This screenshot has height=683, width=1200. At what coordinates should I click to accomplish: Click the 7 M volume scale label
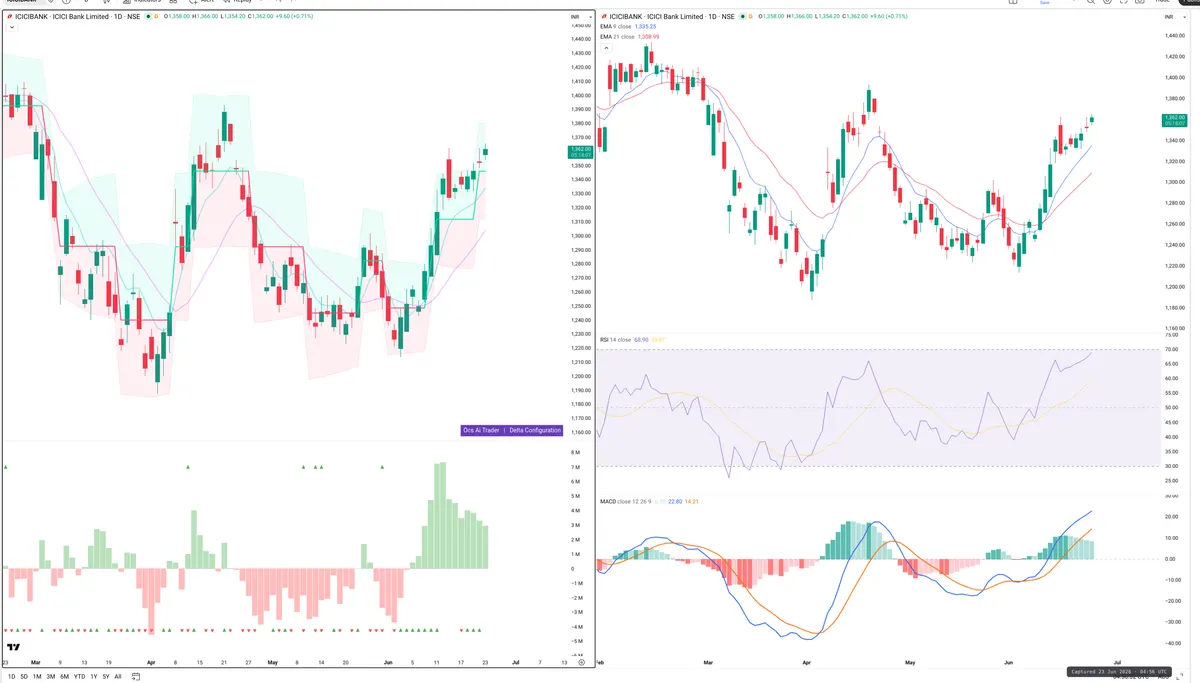(x=577, y=467)
